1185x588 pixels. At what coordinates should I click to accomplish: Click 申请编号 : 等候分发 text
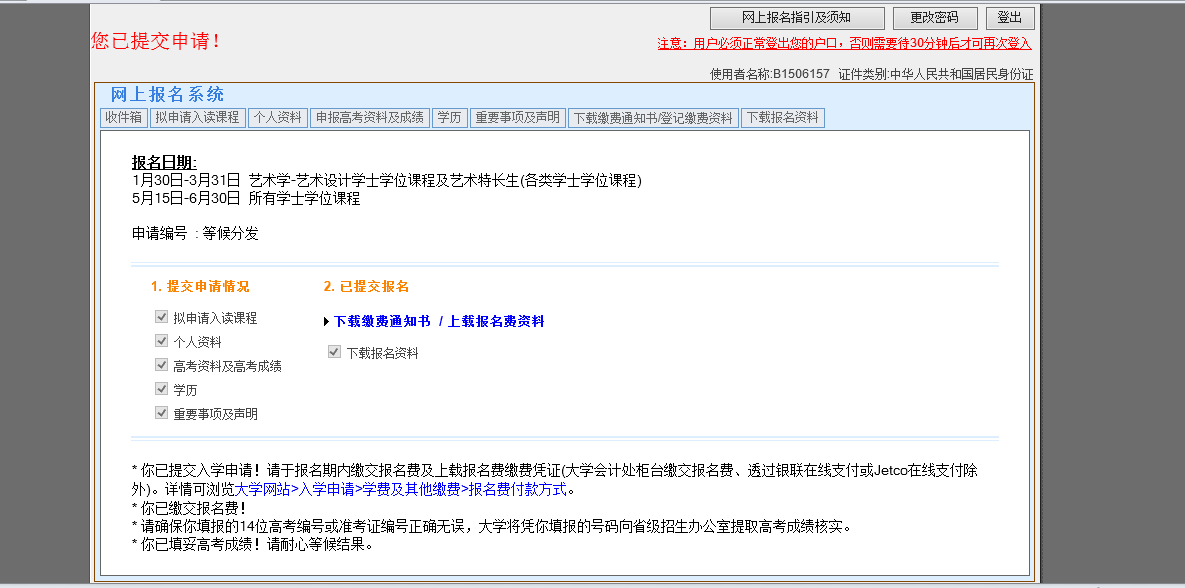pyautogui.click(x=195, y=234)
